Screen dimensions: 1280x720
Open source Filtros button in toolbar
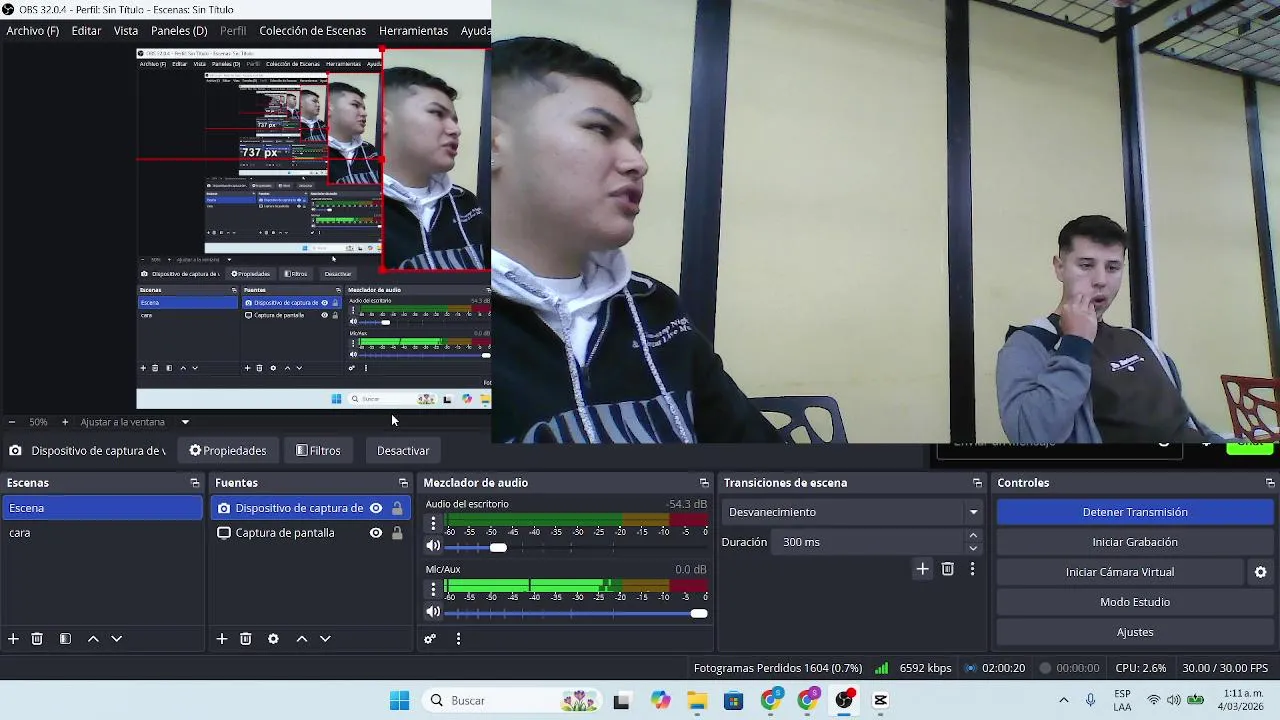(x=319, y=451)
